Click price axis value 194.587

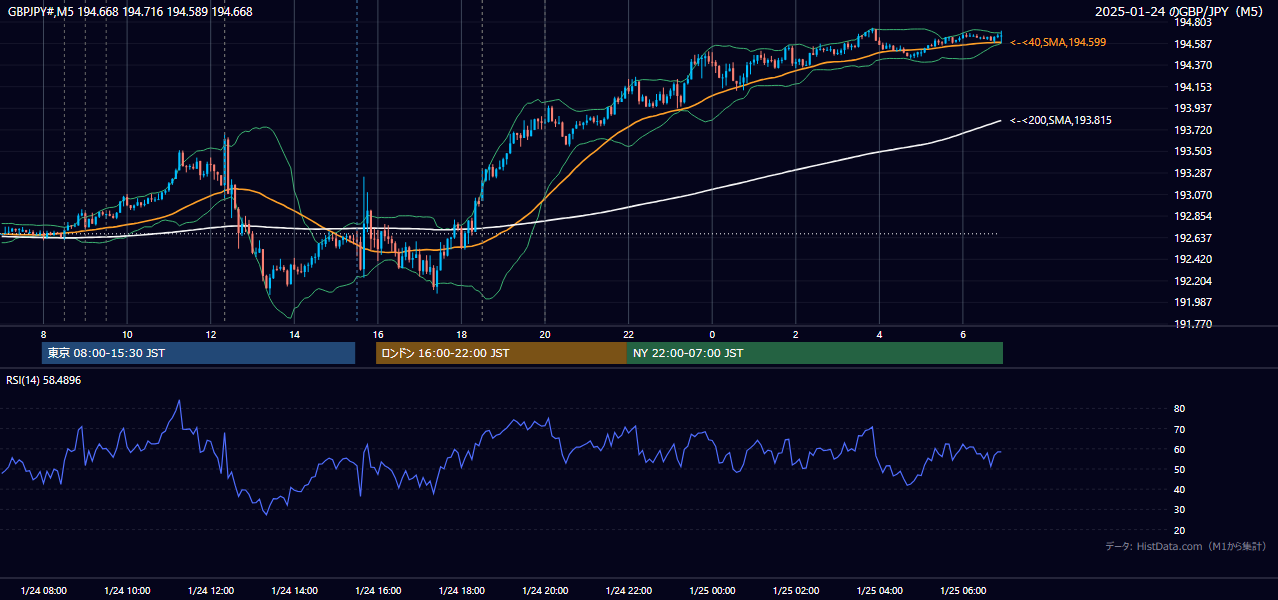point(1191,44)
